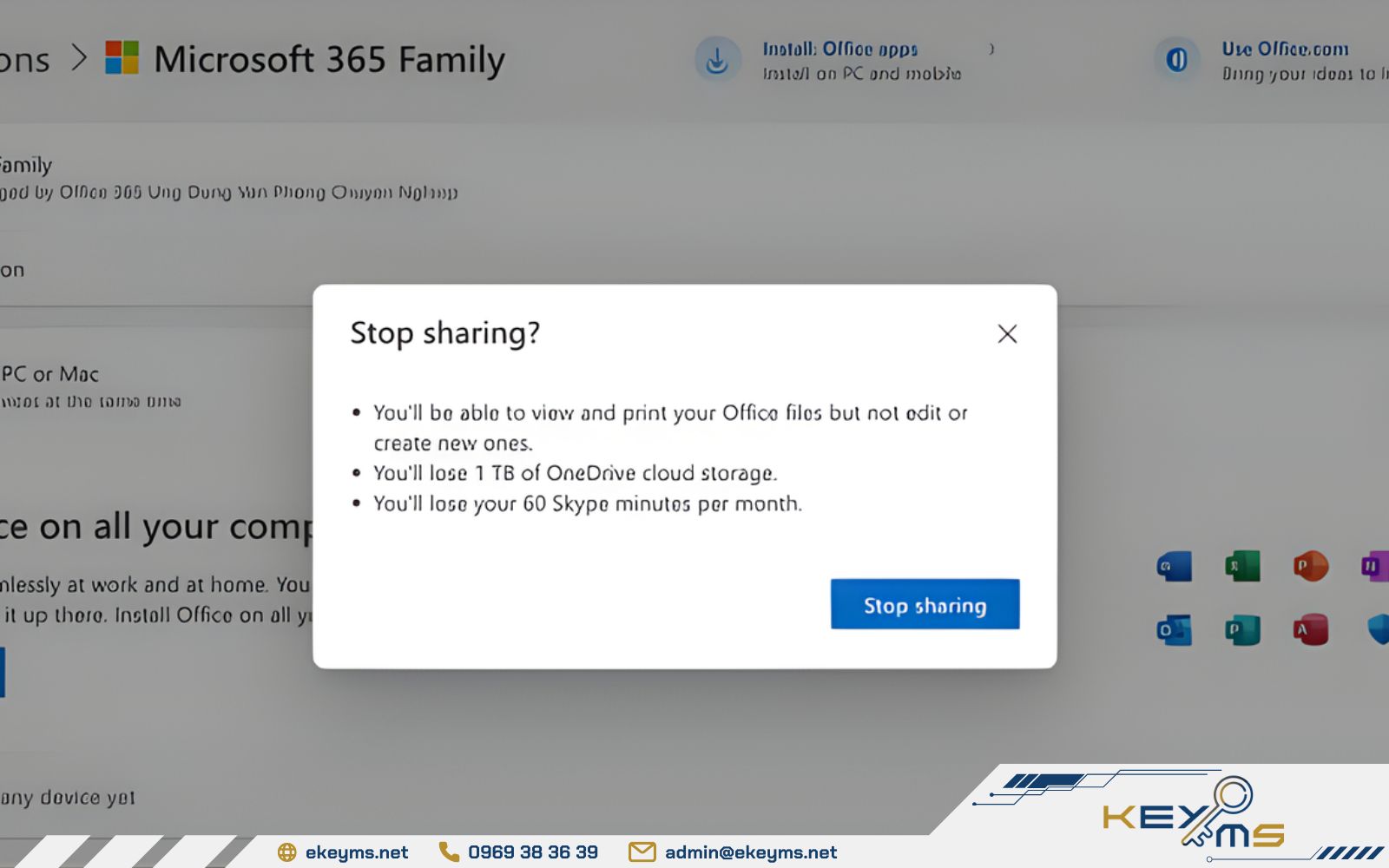Close the Stop sharing dialog
The width and height of the screenshot is (1389, 868).
pyautogui.click(x=1007, y=334)
